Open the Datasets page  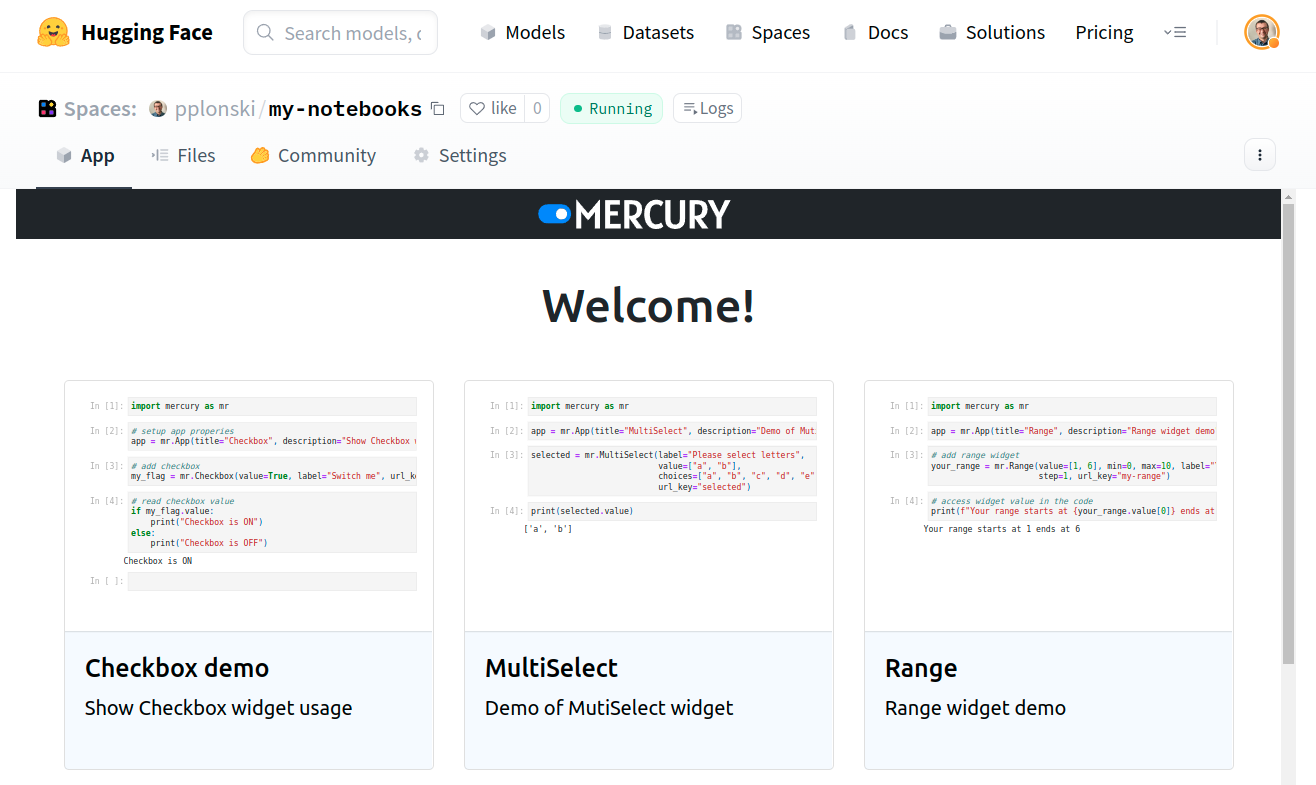645,32
